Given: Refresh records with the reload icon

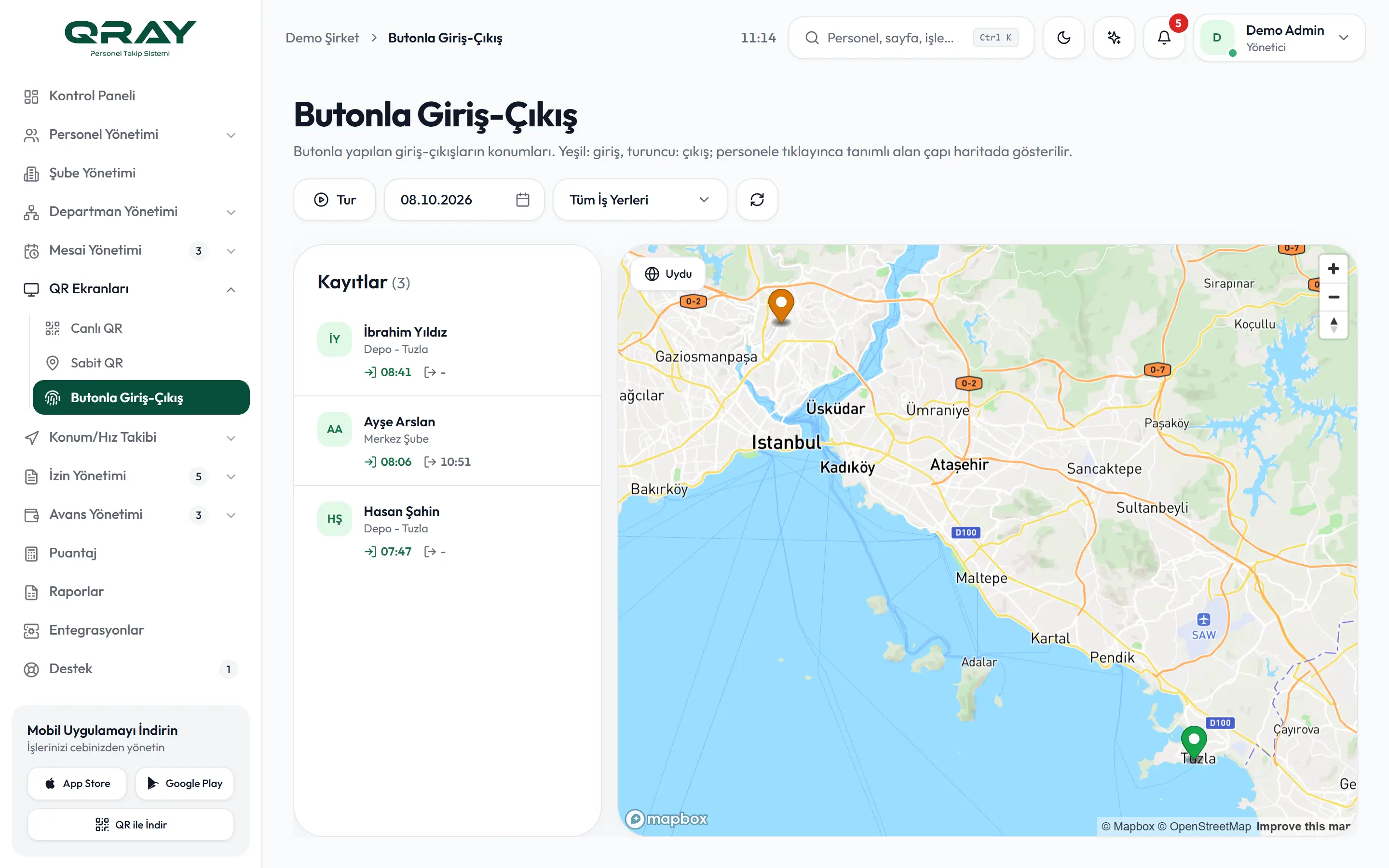Looking at the screenshot, I should point(757,200).
